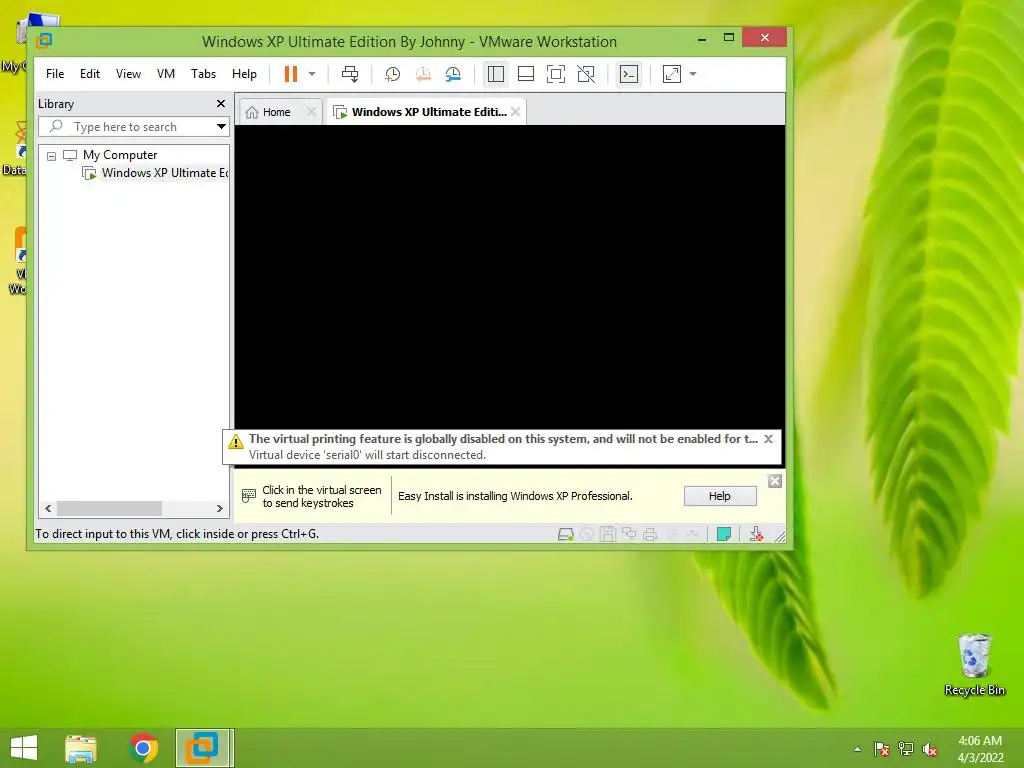This screenshot has width=1024, height=768.
Task: Close the Windows XP Ultimate Edition tab
Action: (516, 112)
